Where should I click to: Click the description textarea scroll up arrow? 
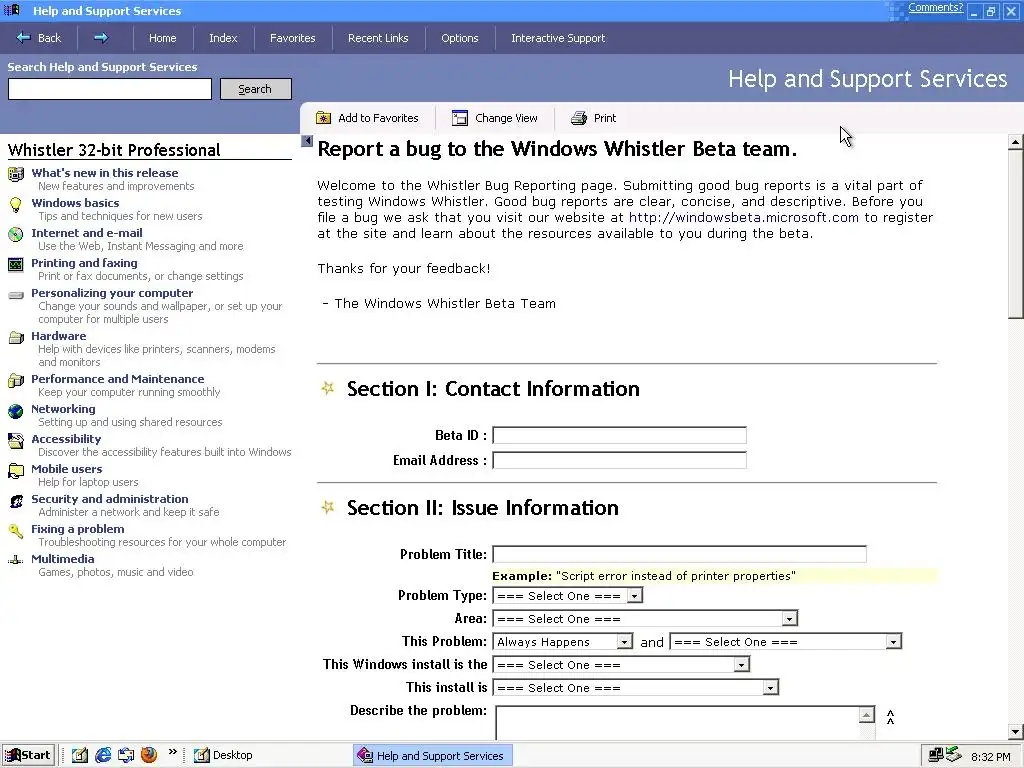(x=867, y=714)
